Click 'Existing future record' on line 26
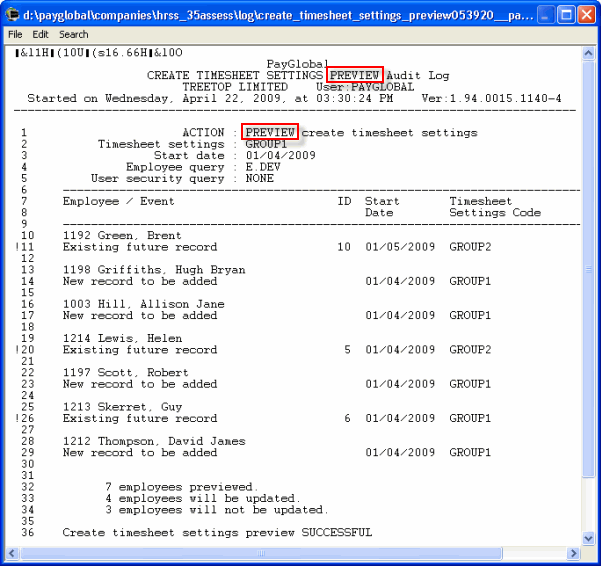The image size is (601, 566). coord(140,418)
